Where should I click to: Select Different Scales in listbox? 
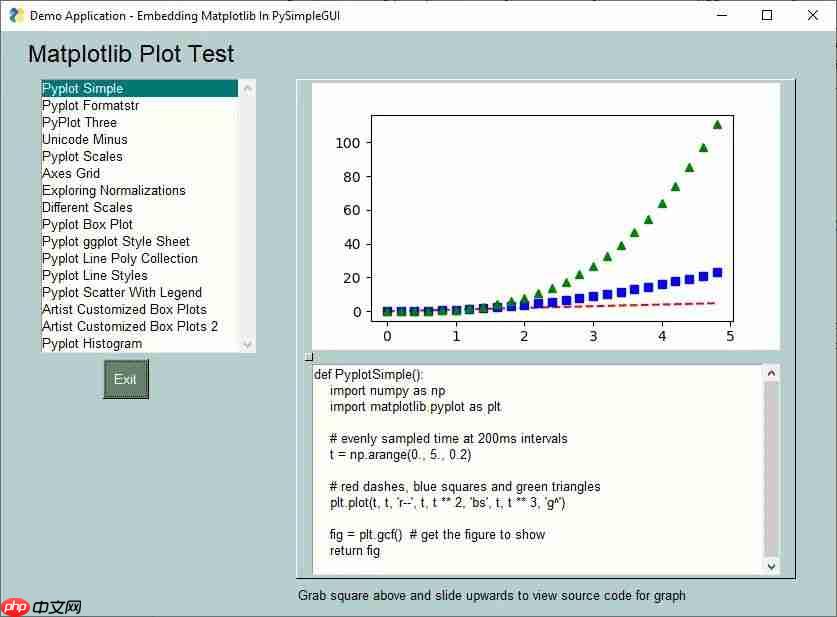[139, 207]
